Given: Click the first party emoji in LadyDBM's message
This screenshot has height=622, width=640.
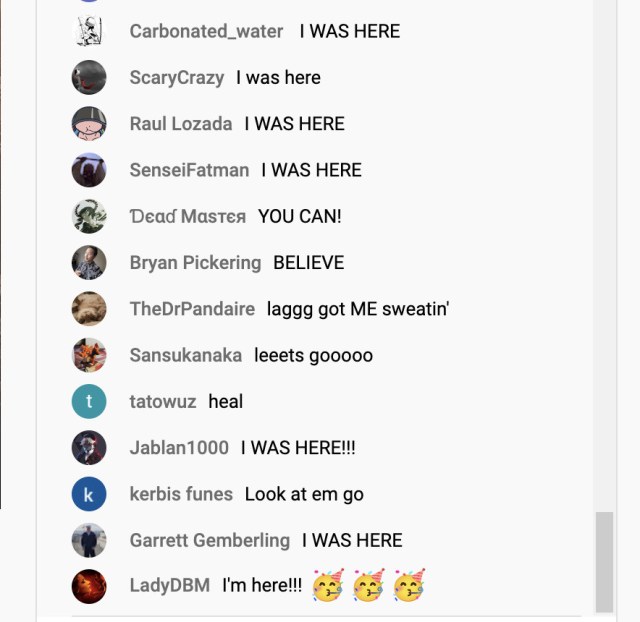Looking at the screenshot, I should [328, 585].
